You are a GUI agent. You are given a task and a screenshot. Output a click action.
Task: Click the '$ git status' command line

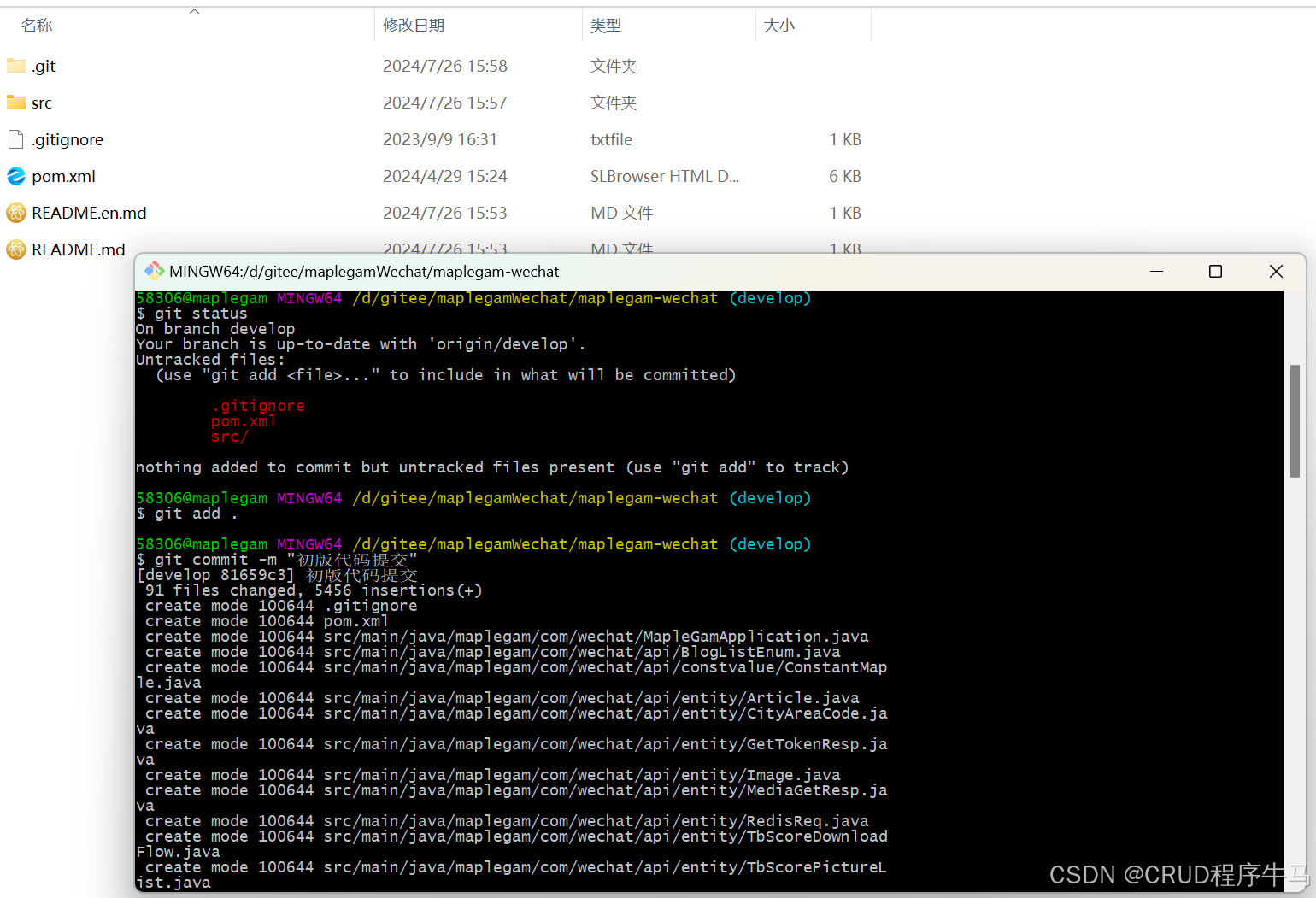coord(191,314)
